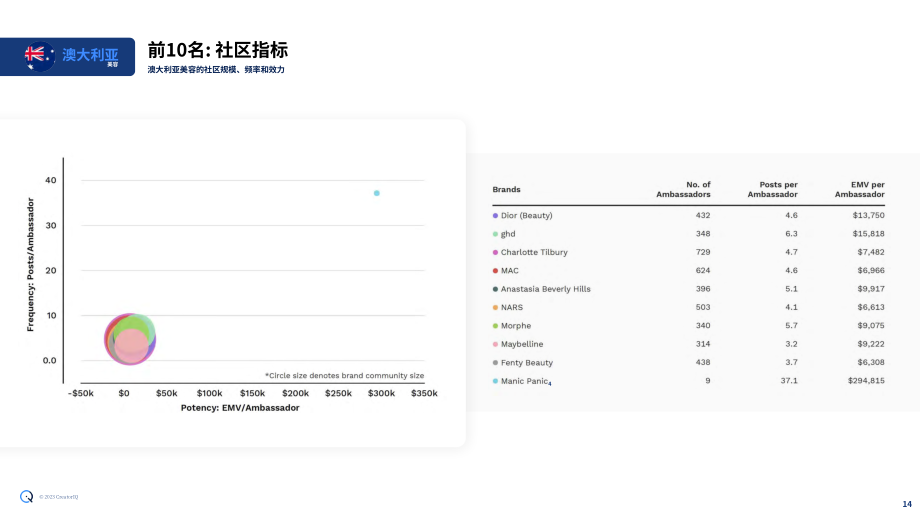This screenshot has width=920, height=518.
Task: Click the $7,482 EMV value
Action: [x=871, y=252]
